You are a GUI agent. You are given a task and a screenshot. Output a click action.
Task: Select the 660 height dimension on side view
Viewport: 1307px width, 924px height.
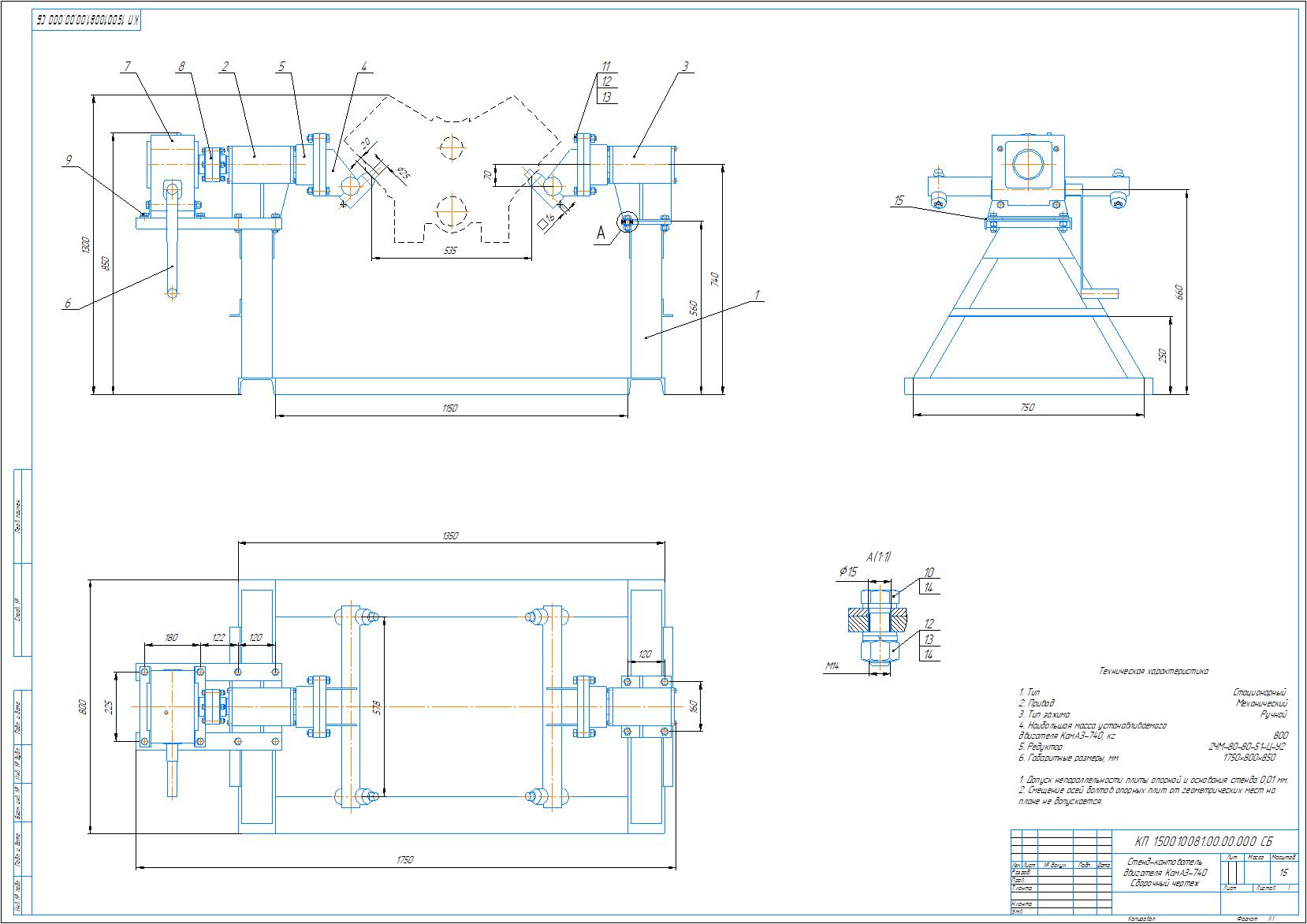1180,292
